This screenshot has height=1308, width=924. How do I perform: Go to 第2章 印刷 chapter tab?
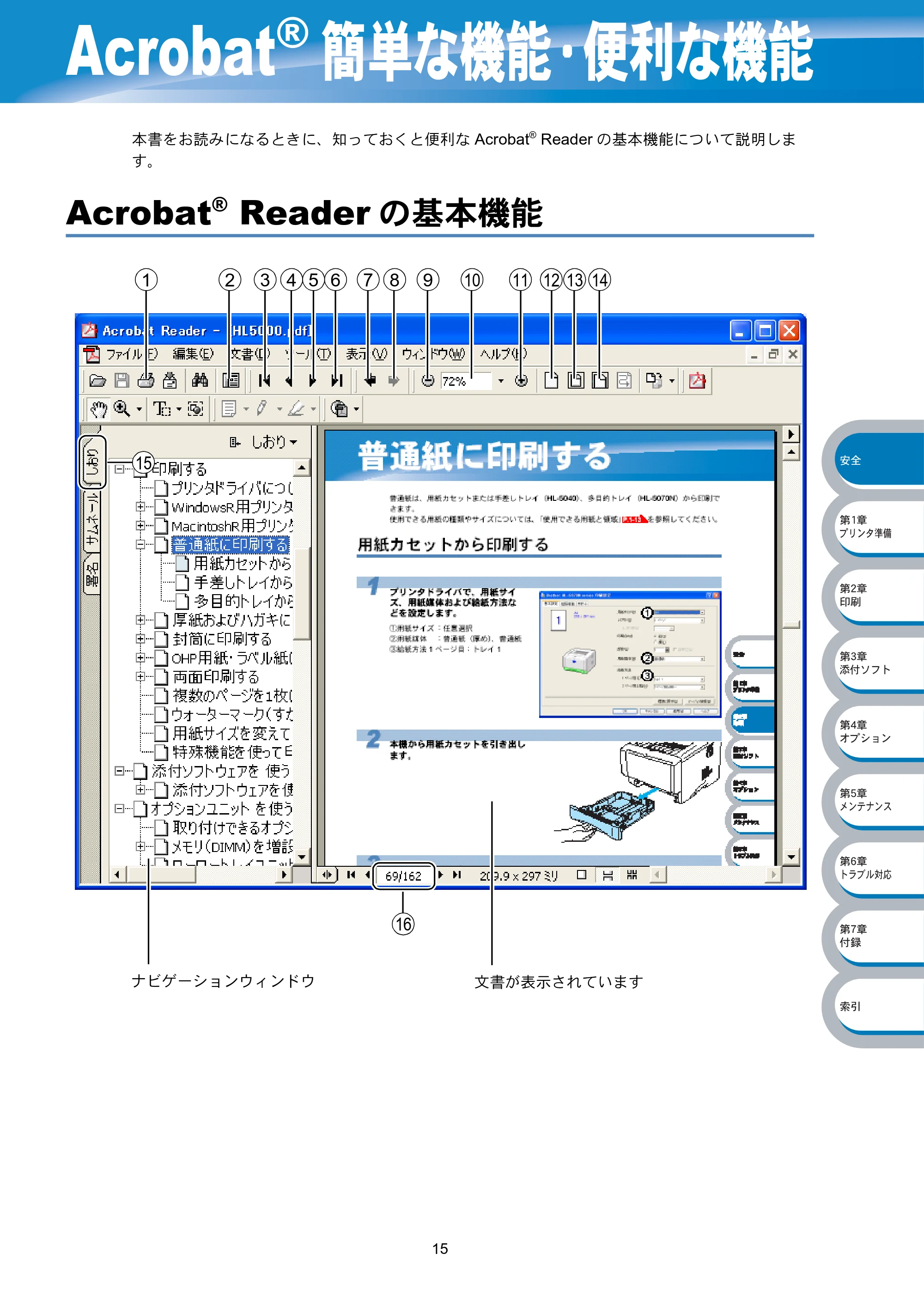coord(880,595)
